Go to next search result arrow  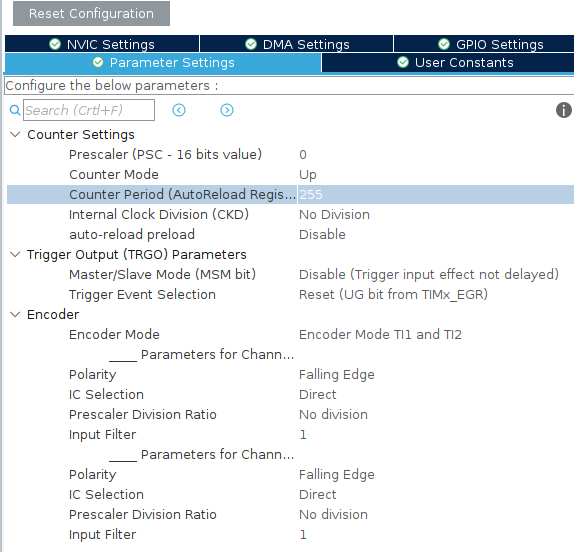[227, 110]
